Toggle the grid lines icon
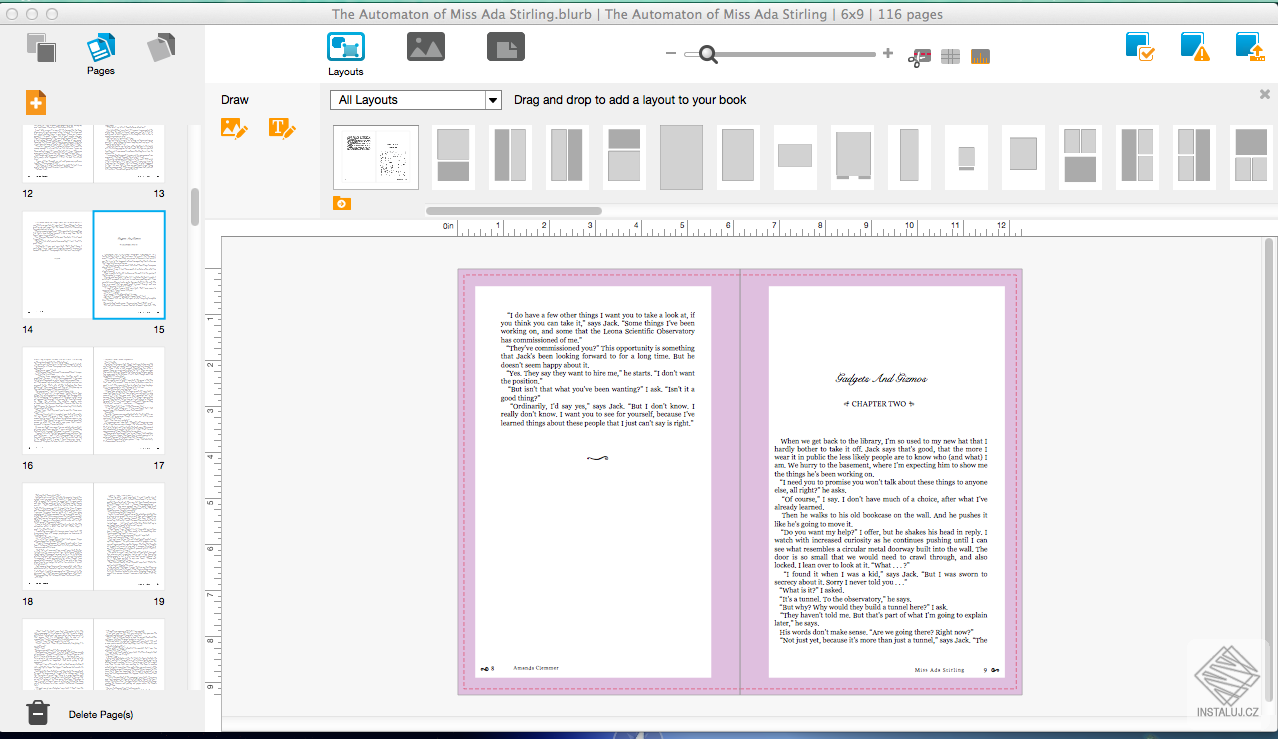 950,57
